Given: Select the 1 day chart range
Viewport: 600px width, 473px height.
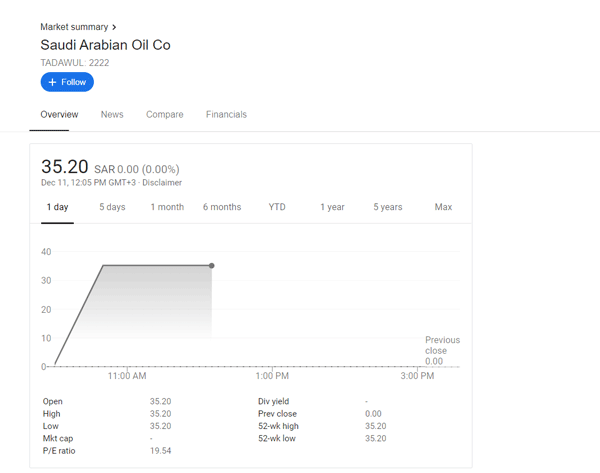Looking at the screenshot, I should point(58,207).
